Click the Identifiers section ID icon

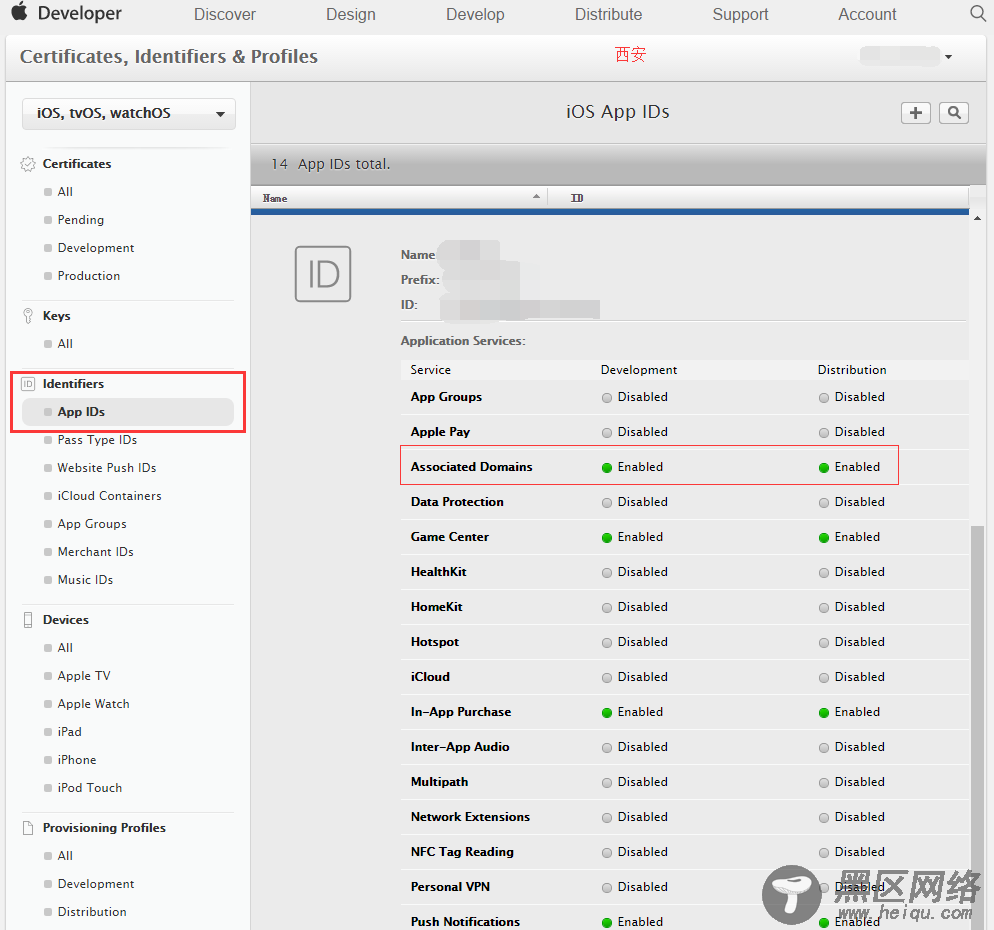28,384
